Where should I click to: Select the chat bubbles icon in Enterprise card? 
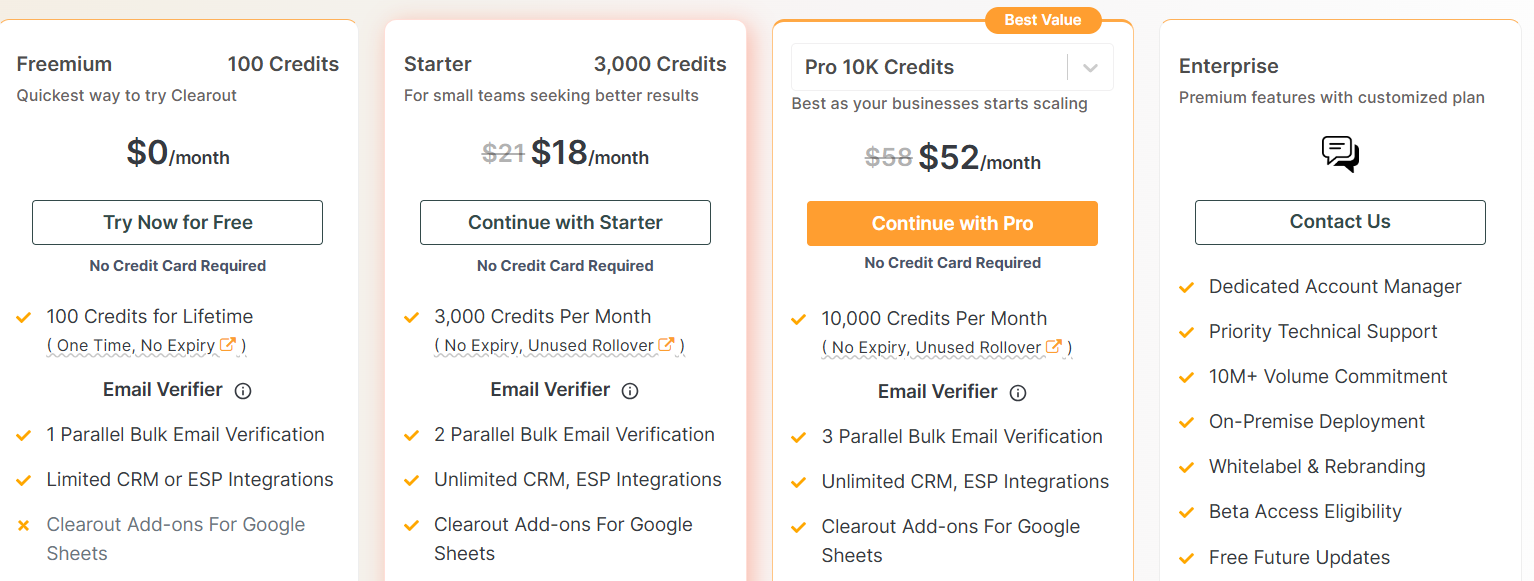click(1339, 153)
